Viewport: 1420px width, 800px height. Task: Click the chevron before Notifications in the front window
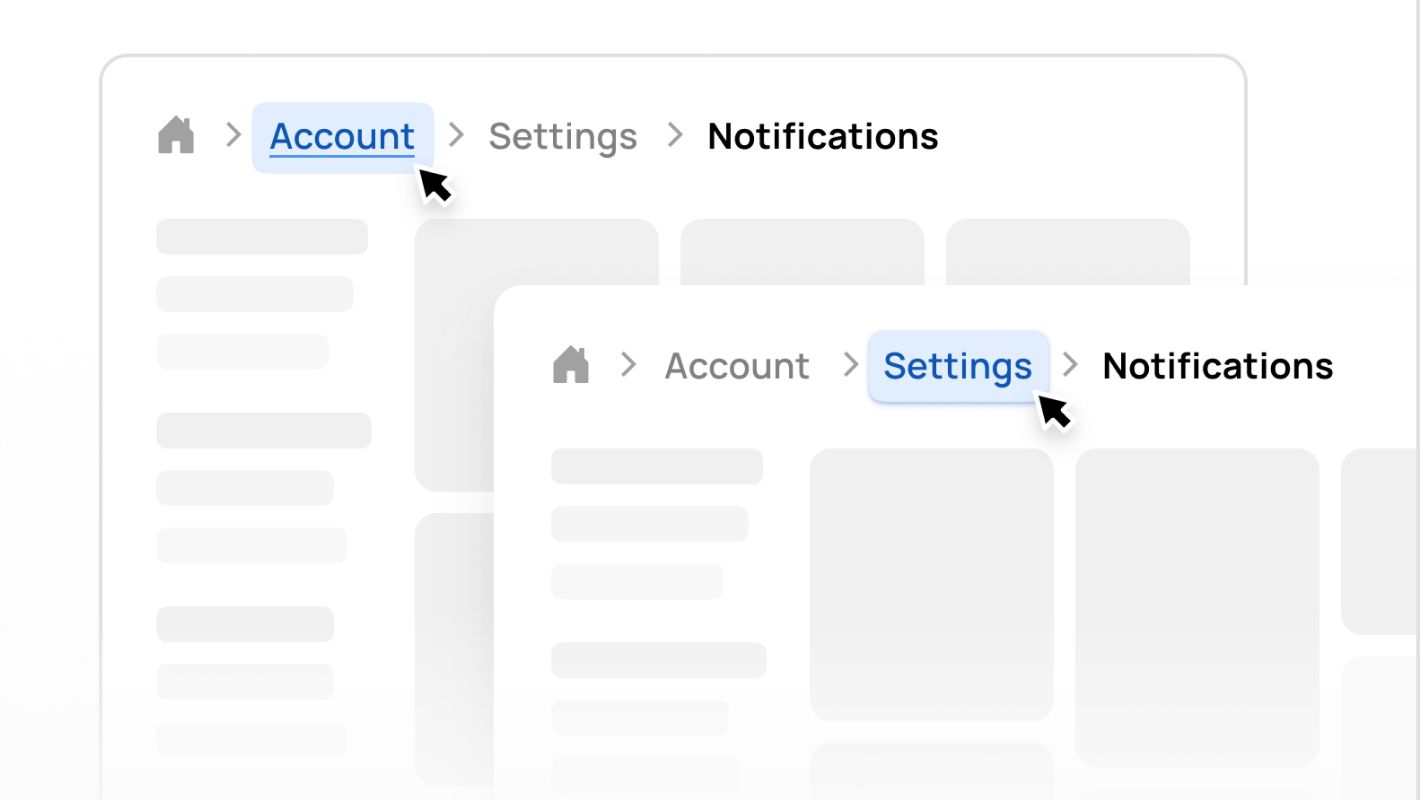pyautogui.click(x=1070, y=365)
